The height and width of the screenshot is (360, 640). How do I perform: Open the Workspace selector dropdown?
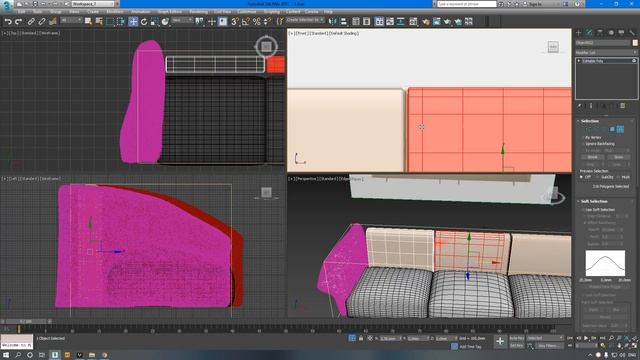tap(93, 4)
